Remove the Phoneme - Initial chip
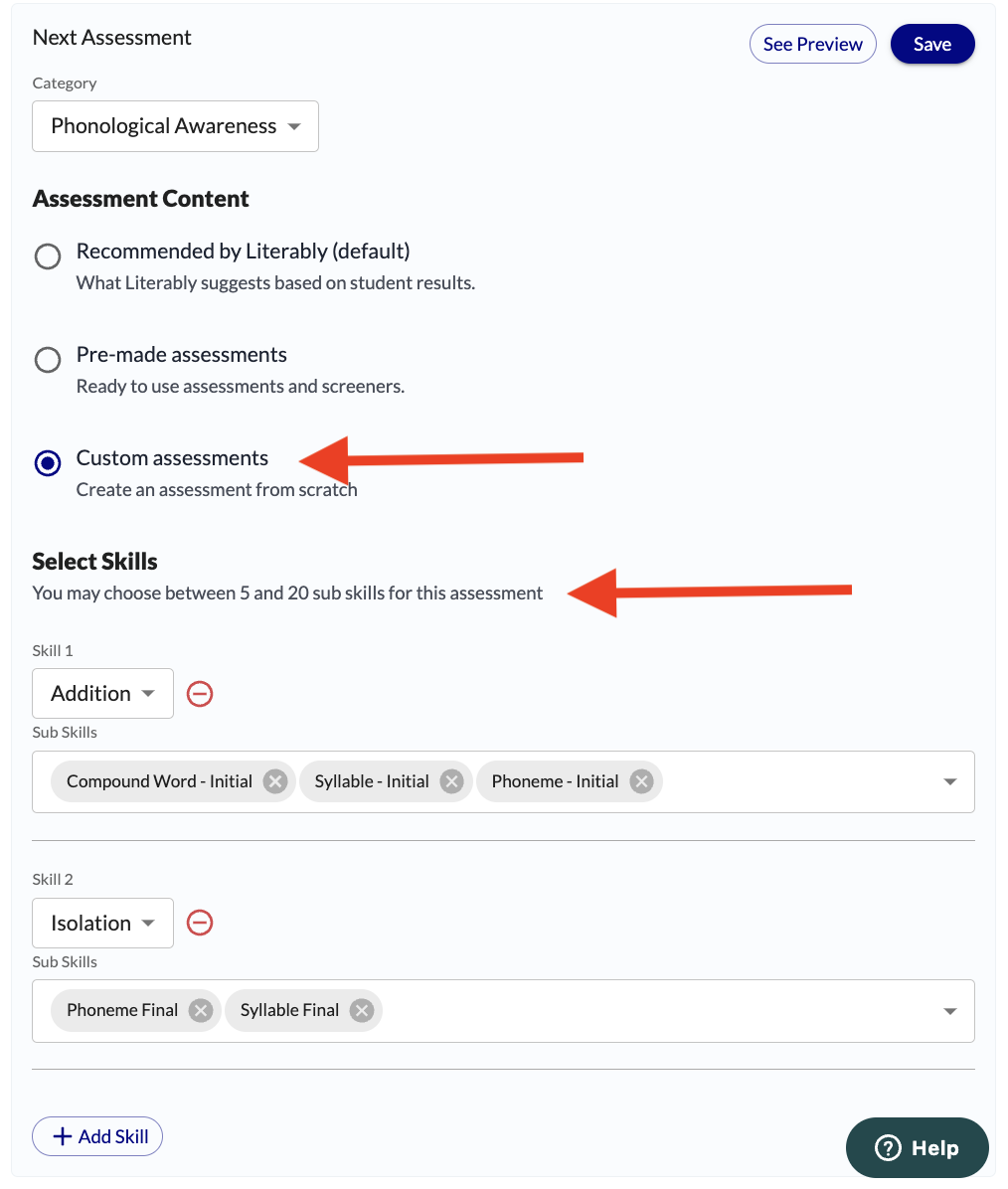 [641, 781]
